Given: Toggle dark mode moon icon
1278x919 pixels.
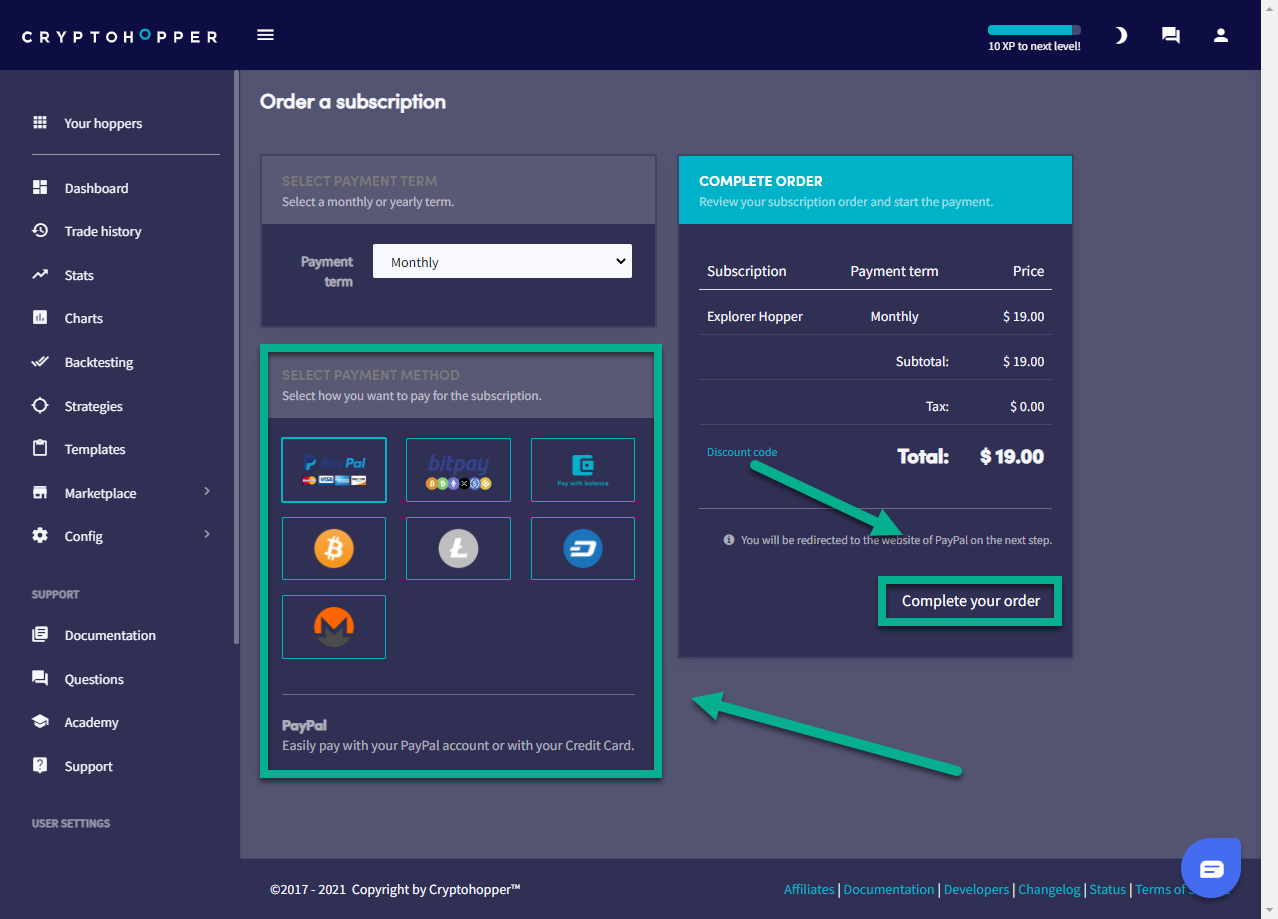Looking at the screenshot, I should [x=1121, y=35].
